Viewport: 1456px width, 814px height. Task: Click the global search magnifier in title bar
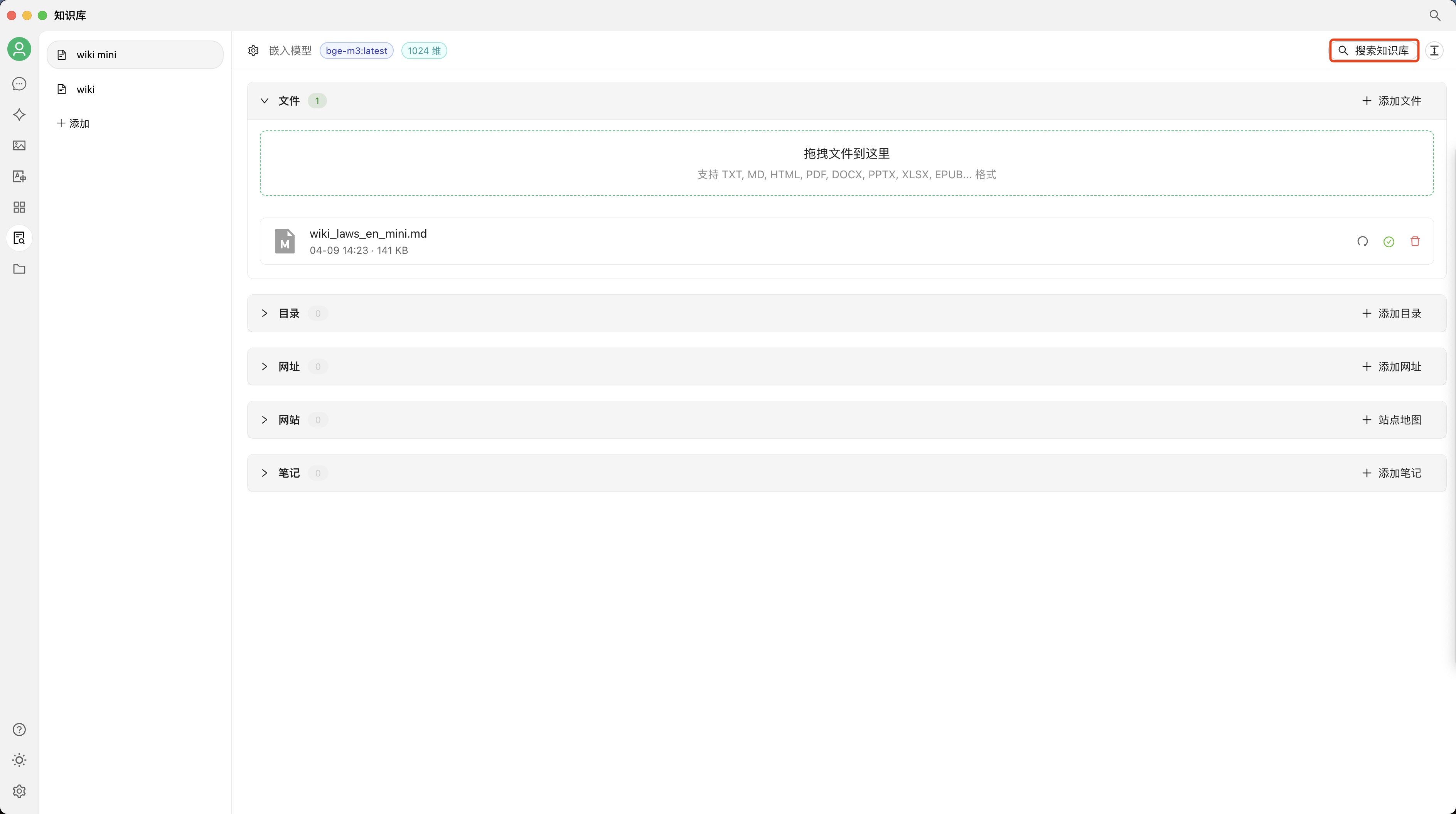(x=1435, y=15)
